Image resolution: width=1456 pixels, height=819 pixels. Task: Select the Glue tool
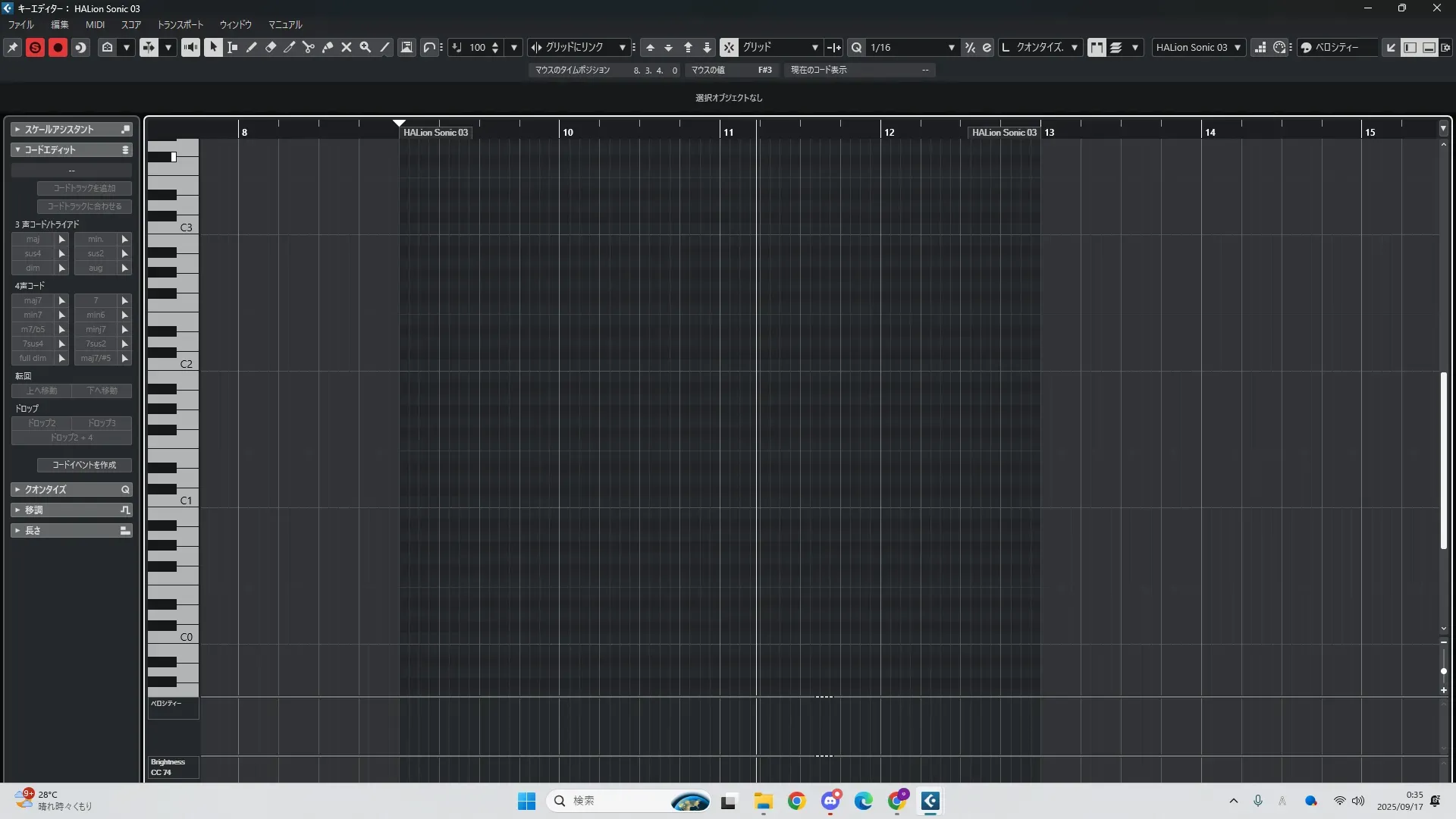[x=328, y=47]
